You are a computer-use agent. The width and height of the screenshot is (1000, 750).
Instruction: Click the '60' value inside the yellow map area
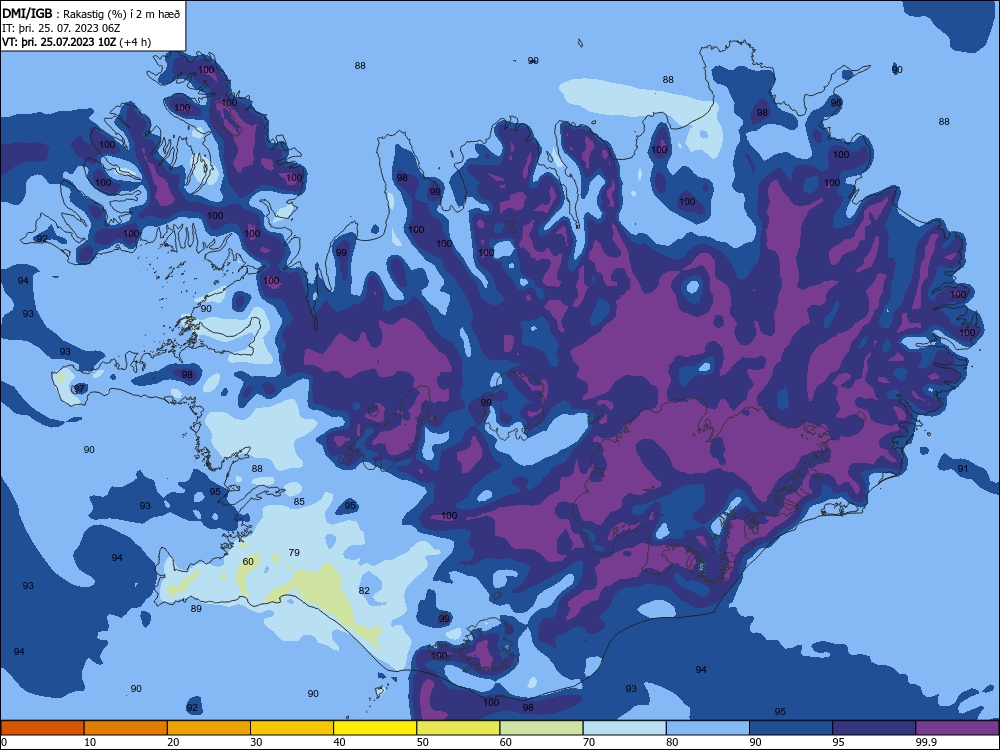[248, 561]
